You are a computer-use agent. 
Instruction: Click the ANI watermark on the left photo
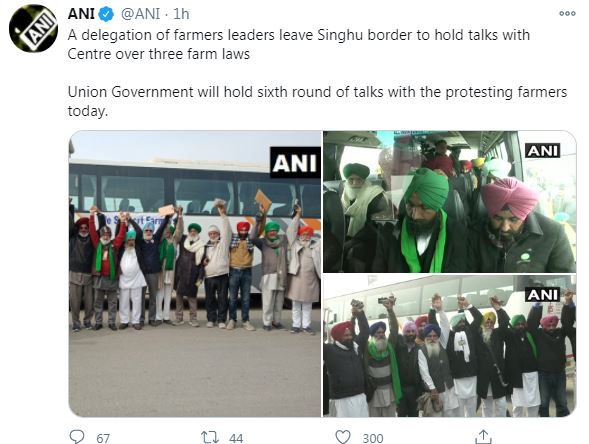point(295,163)
